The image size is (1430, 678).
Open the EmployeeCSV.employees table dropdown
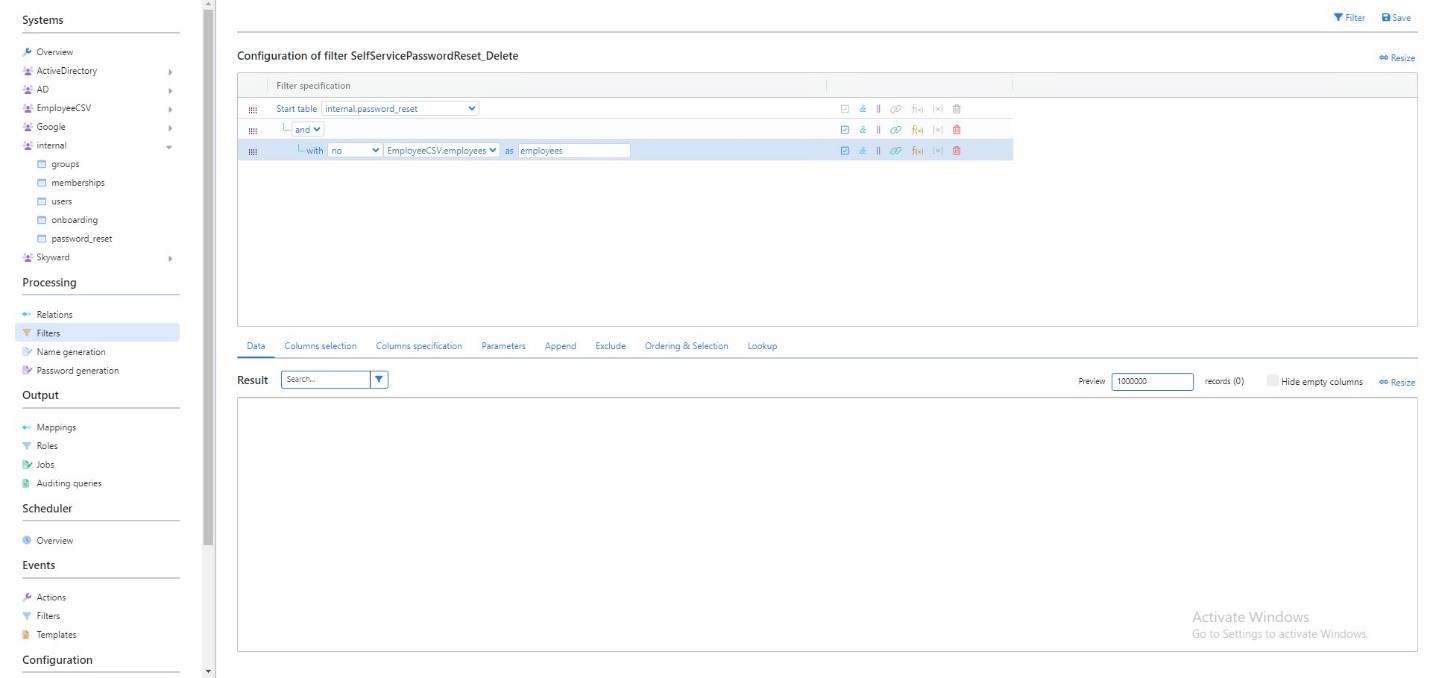click(x=441, y=151)
